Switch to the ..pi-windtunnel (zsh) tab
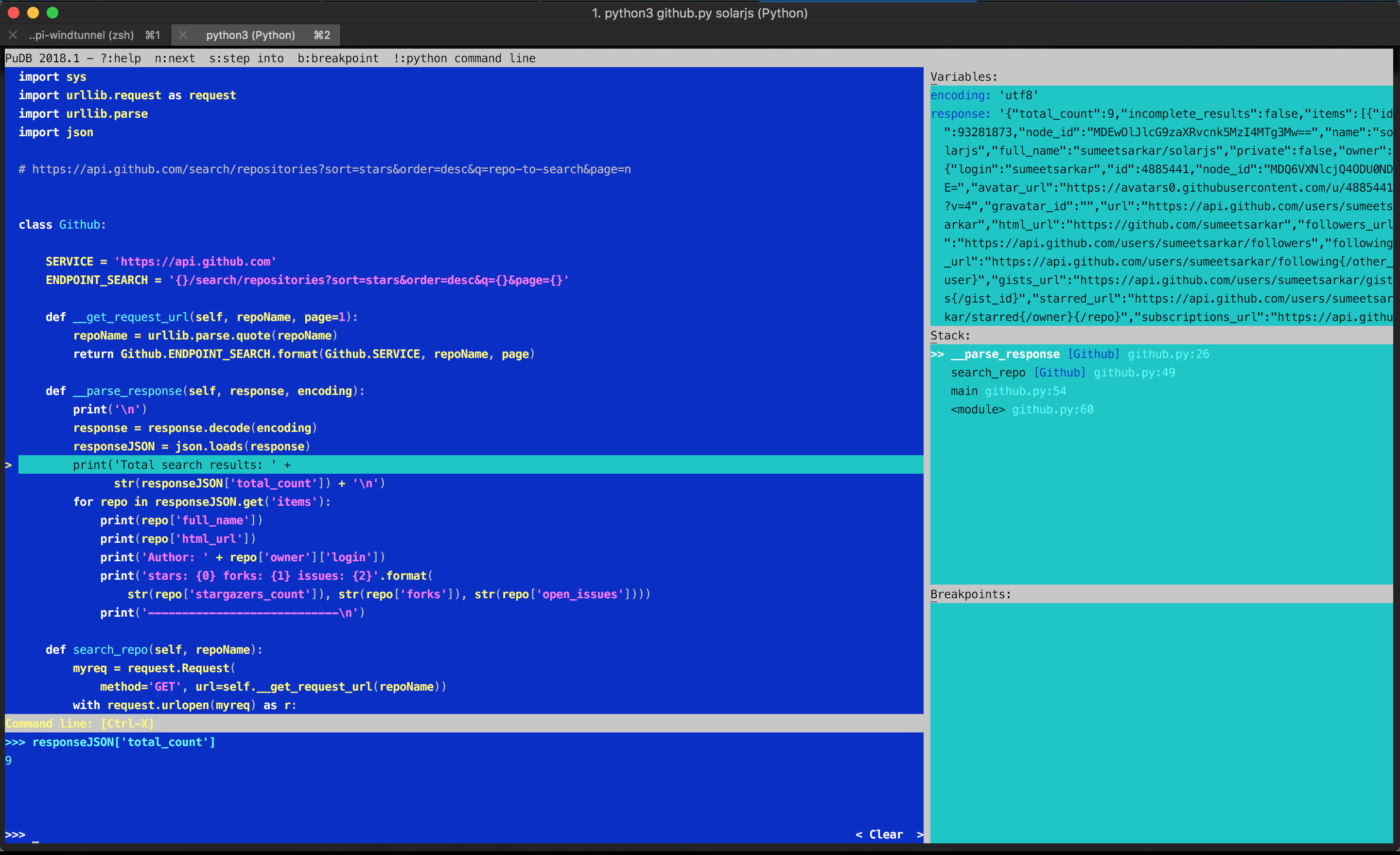1400x855 pixels. [81, 35]
